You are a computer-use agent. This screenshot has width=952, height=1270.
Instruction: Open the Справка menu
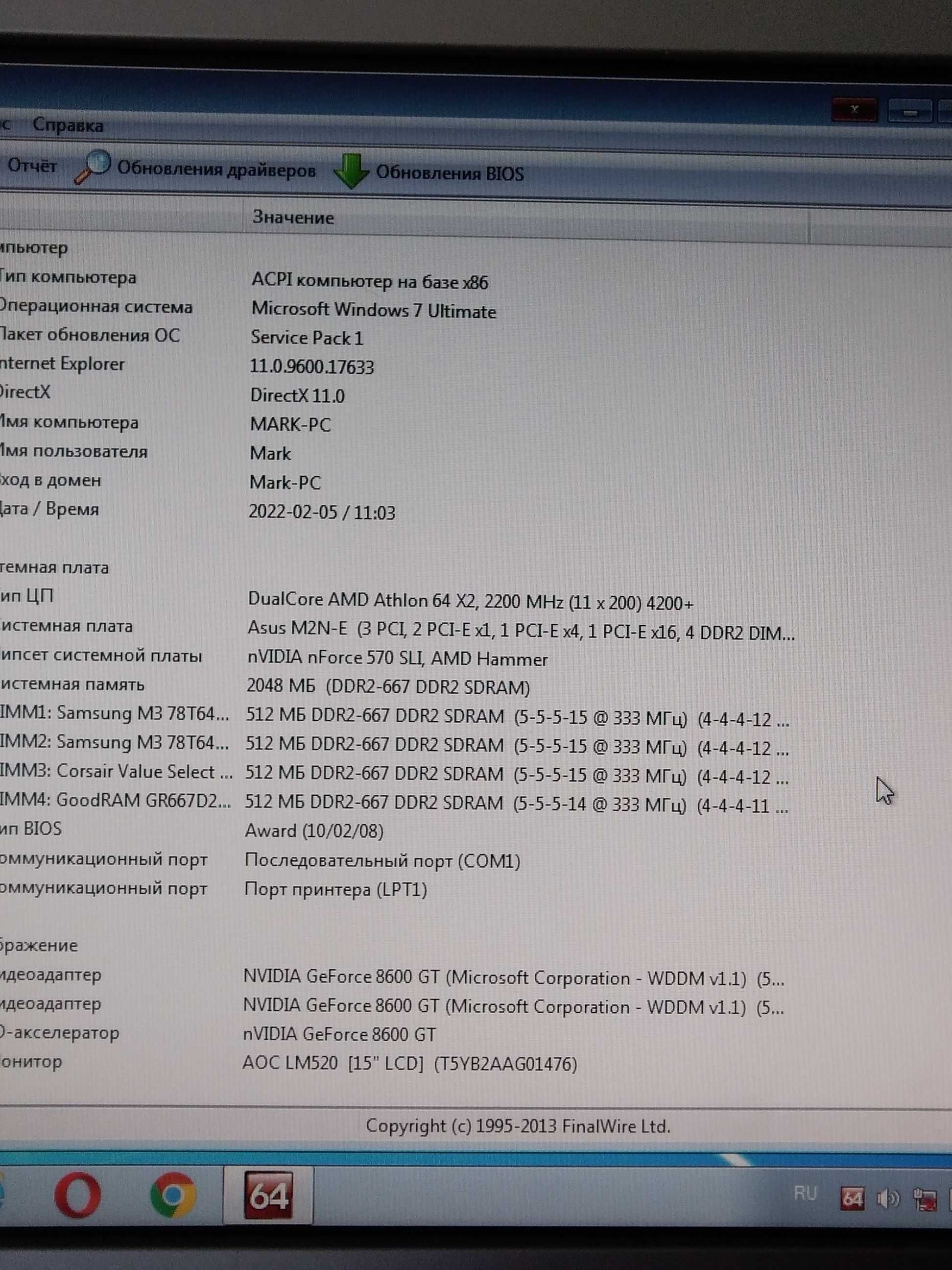[68, 125]
